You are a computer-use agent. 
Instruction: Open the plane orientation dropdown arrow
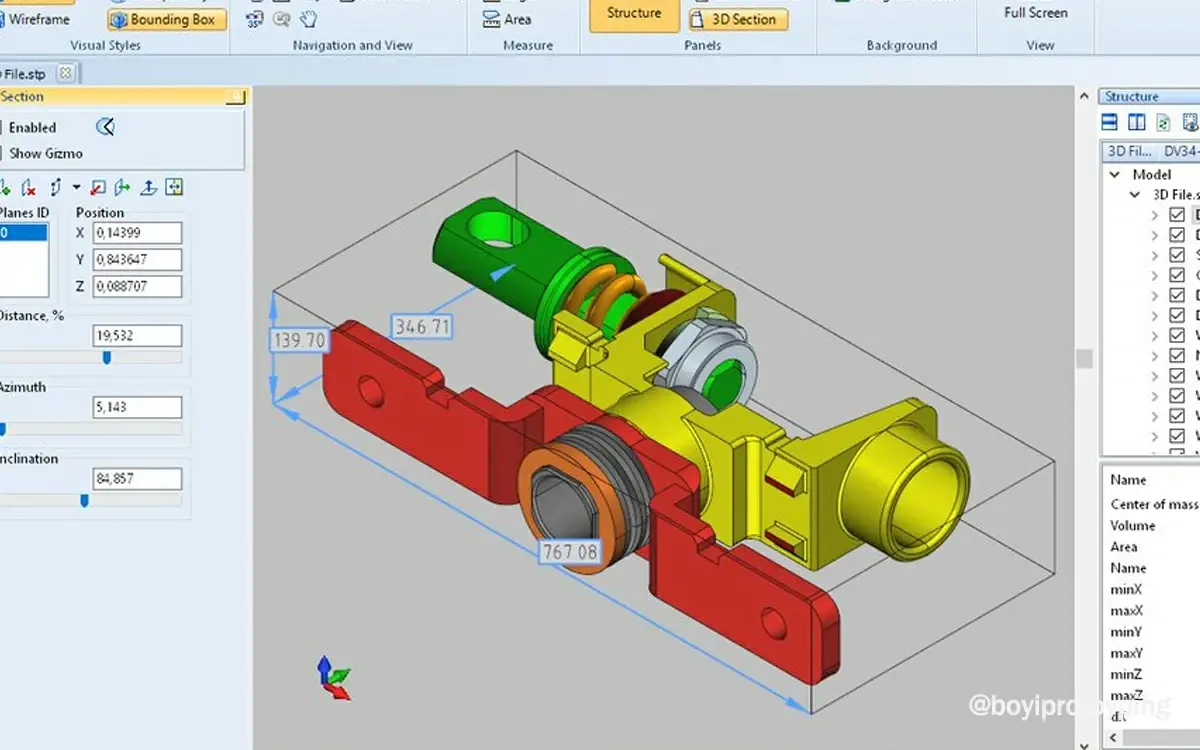pos(76,187)
